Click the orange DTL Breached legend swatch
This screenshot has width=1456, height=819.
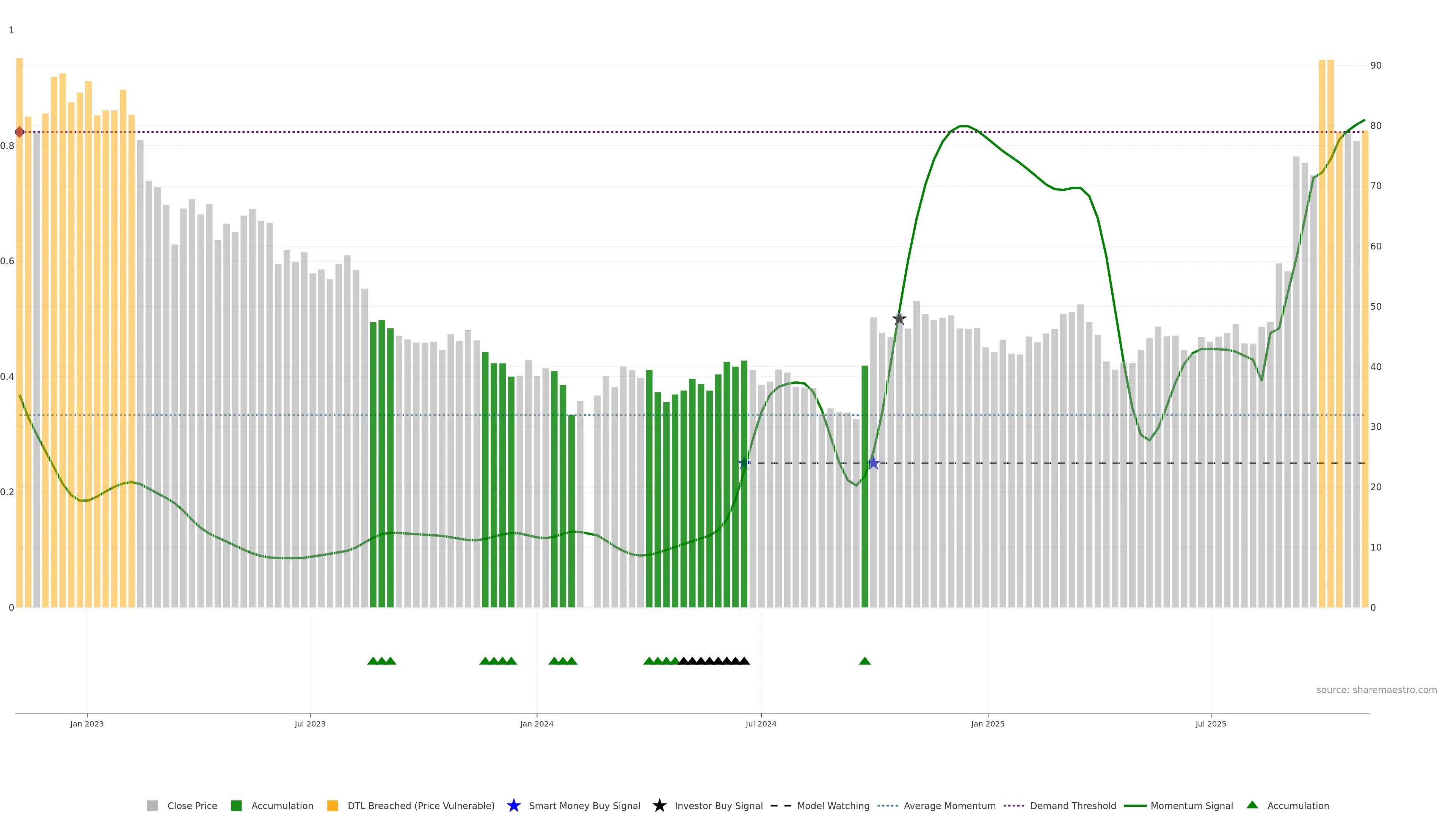[333, 805]
